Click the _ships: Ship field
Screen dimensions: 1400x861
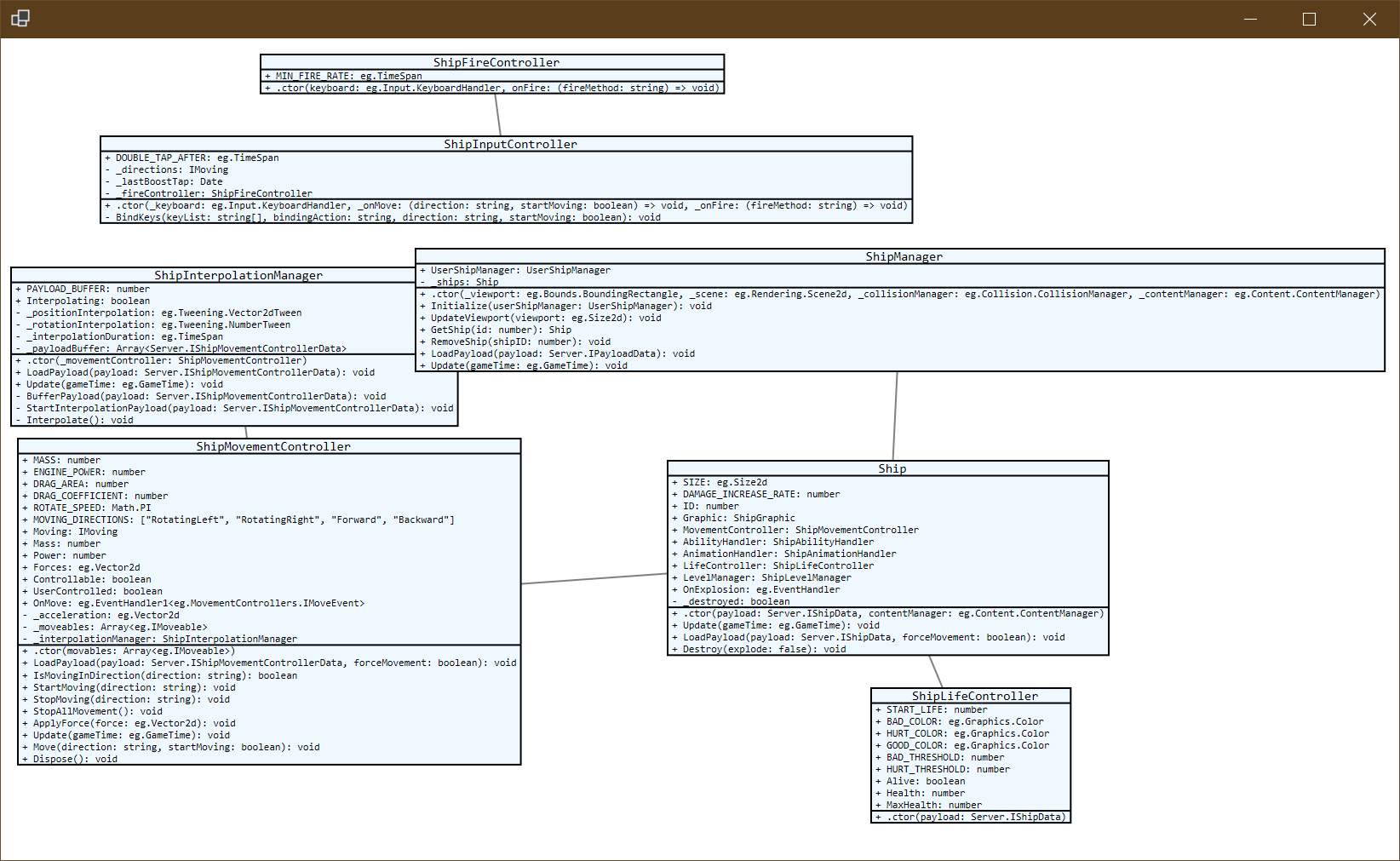click(x=459, y=282)
